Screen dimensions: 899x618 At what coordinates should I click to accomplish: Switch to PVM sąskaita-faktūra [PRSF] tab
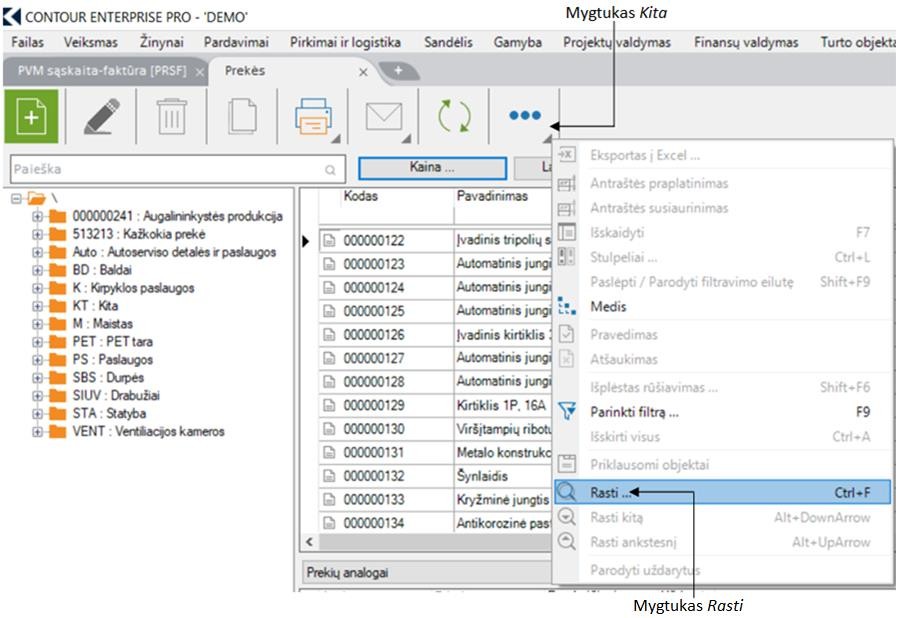point(102,71)
